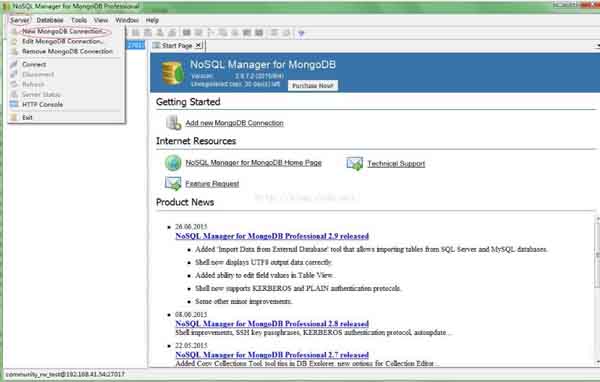Open the Professional 2.7 released news link

[x=272, y=354]
